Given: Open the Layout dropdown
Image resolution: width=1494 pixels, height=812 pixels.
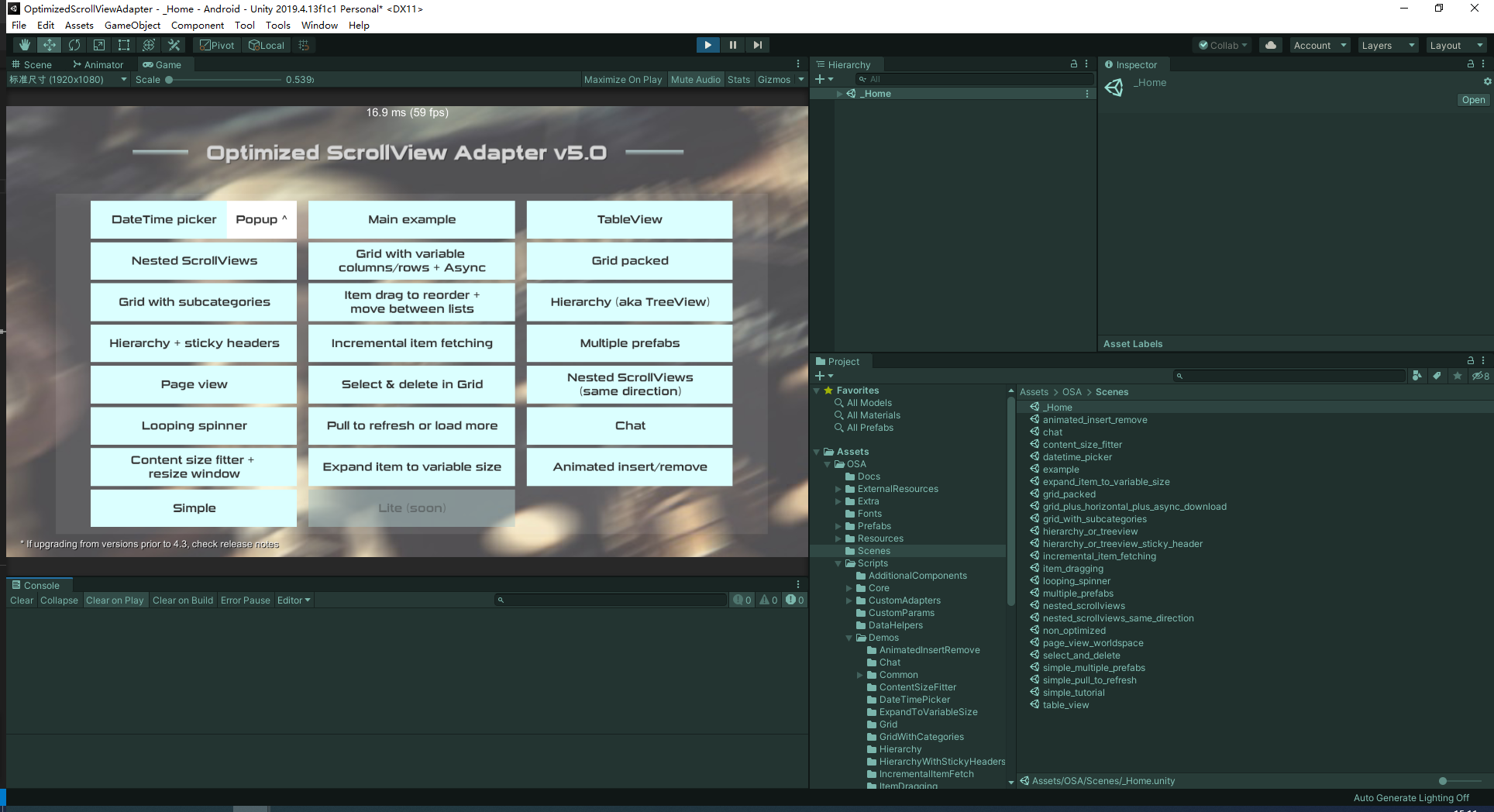Looking at the screenshot, I should tap(1456, 45).
